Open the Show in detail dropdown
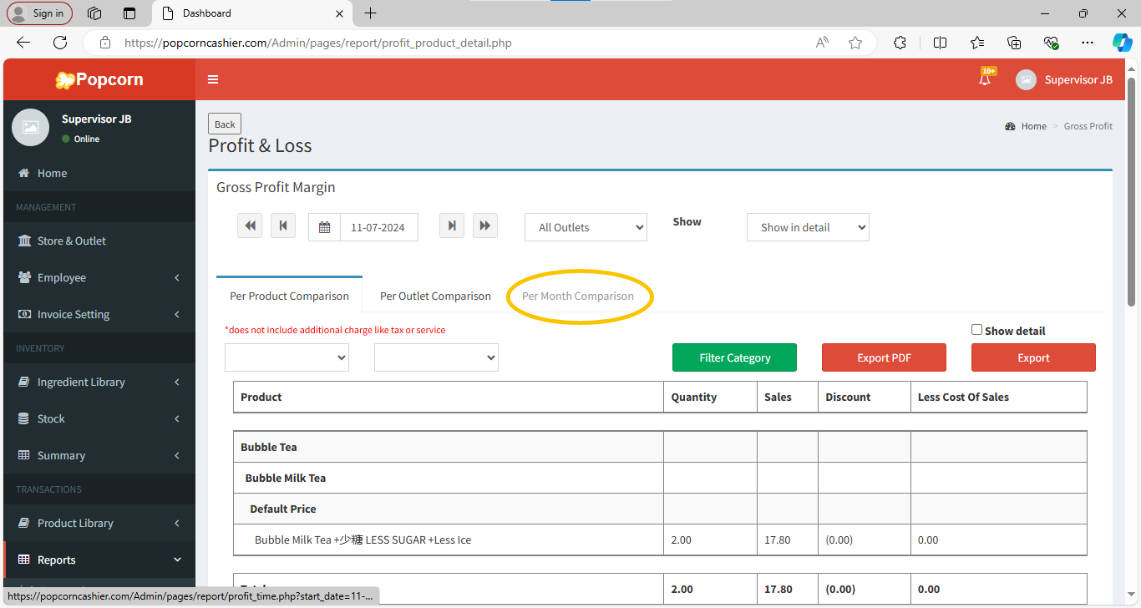Viewport: 1141px width, 608px height. coord(808,227)
